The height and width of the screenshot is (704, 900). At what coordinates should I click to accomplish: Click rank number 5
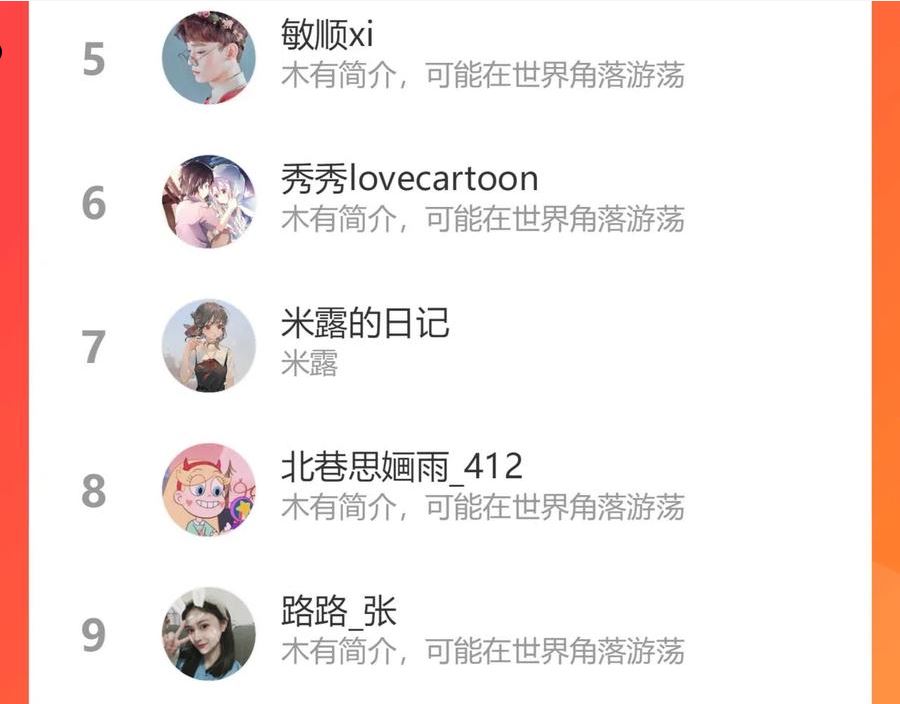tap(94, 59)
